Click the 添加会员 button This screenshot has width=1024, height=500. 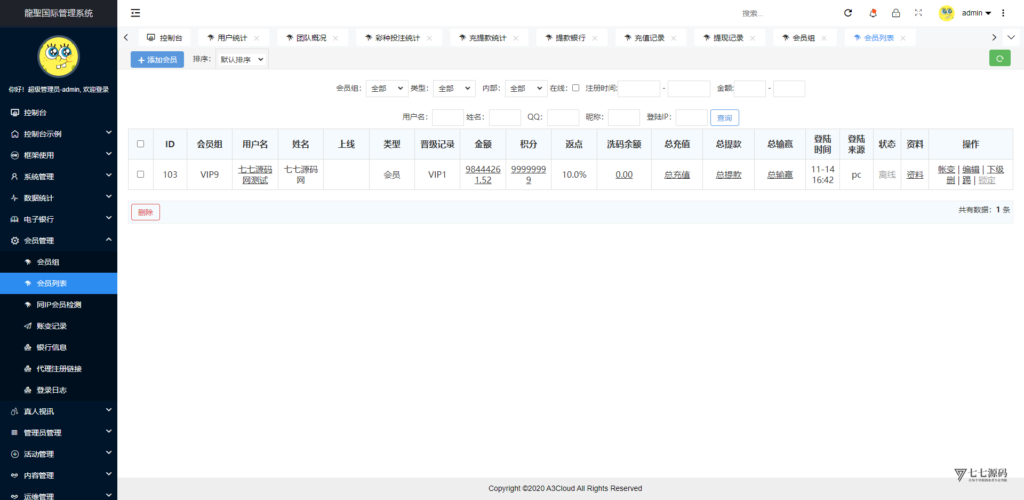point(157,59)
